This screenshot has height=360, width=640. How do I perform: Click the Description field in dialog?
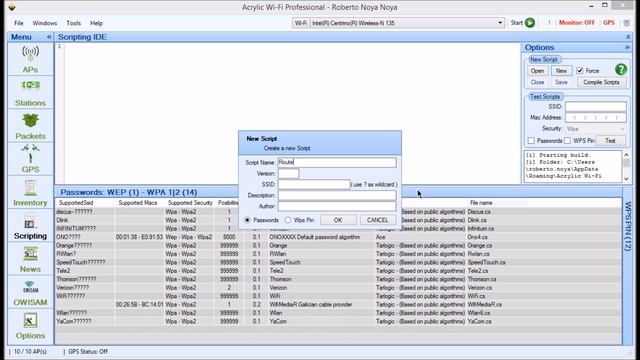point(337,196)
